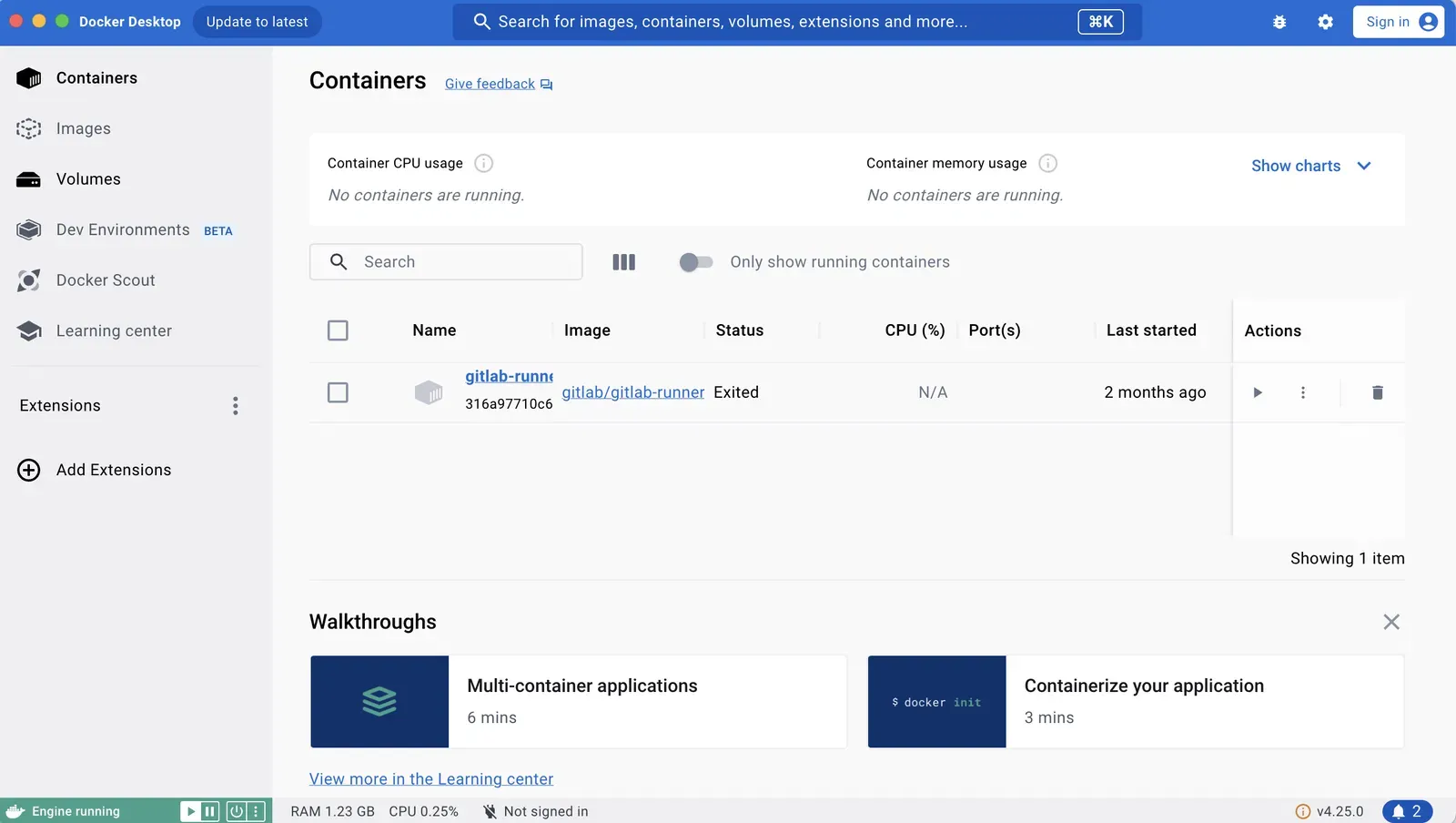Check the gitlab-runner row checkbox
Viewport: 1456px width, 823px height.
(338, 392)
